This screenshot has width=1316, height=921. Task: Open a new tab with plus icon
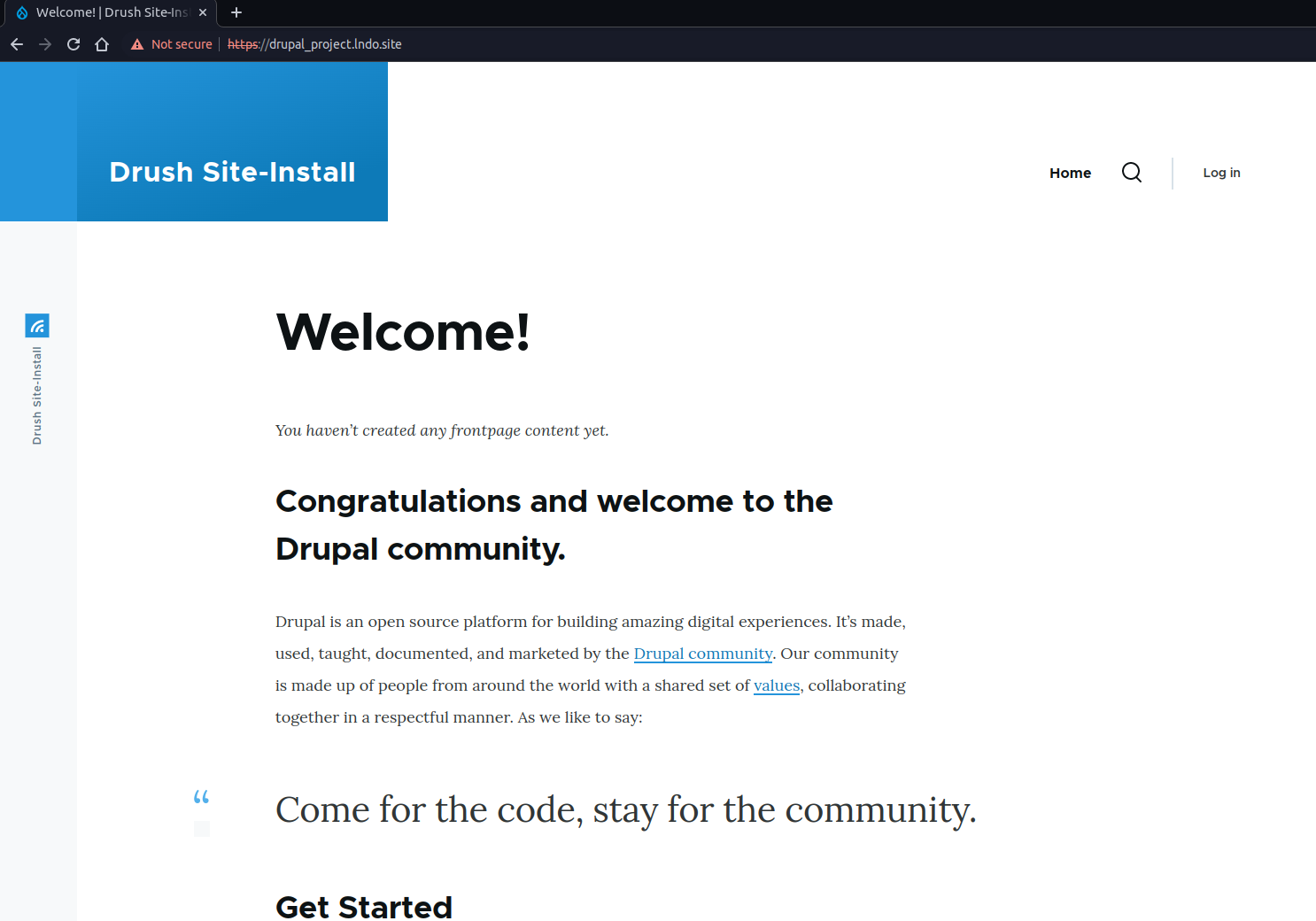(236, 12)
